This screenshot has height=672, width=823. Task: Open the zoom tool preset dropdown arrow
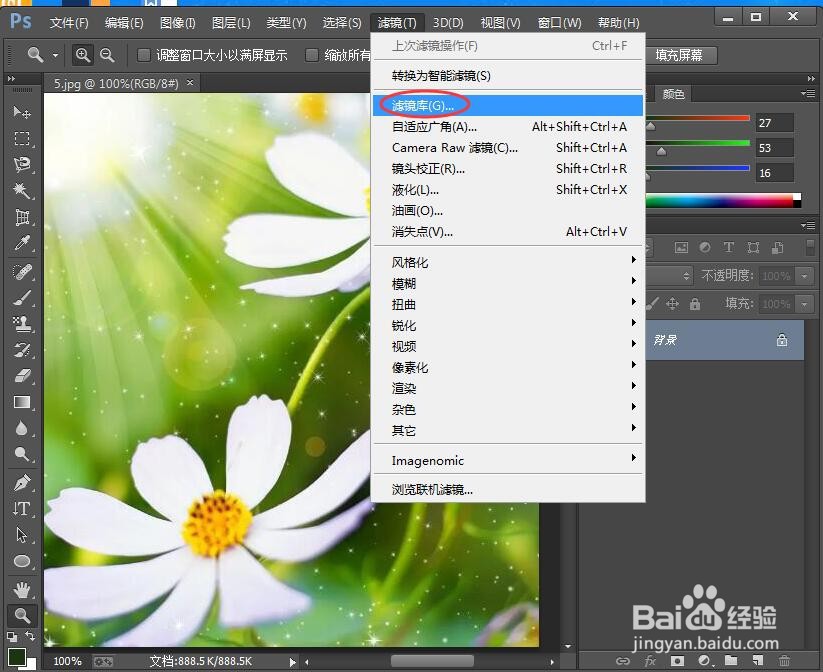click(55, 55)
